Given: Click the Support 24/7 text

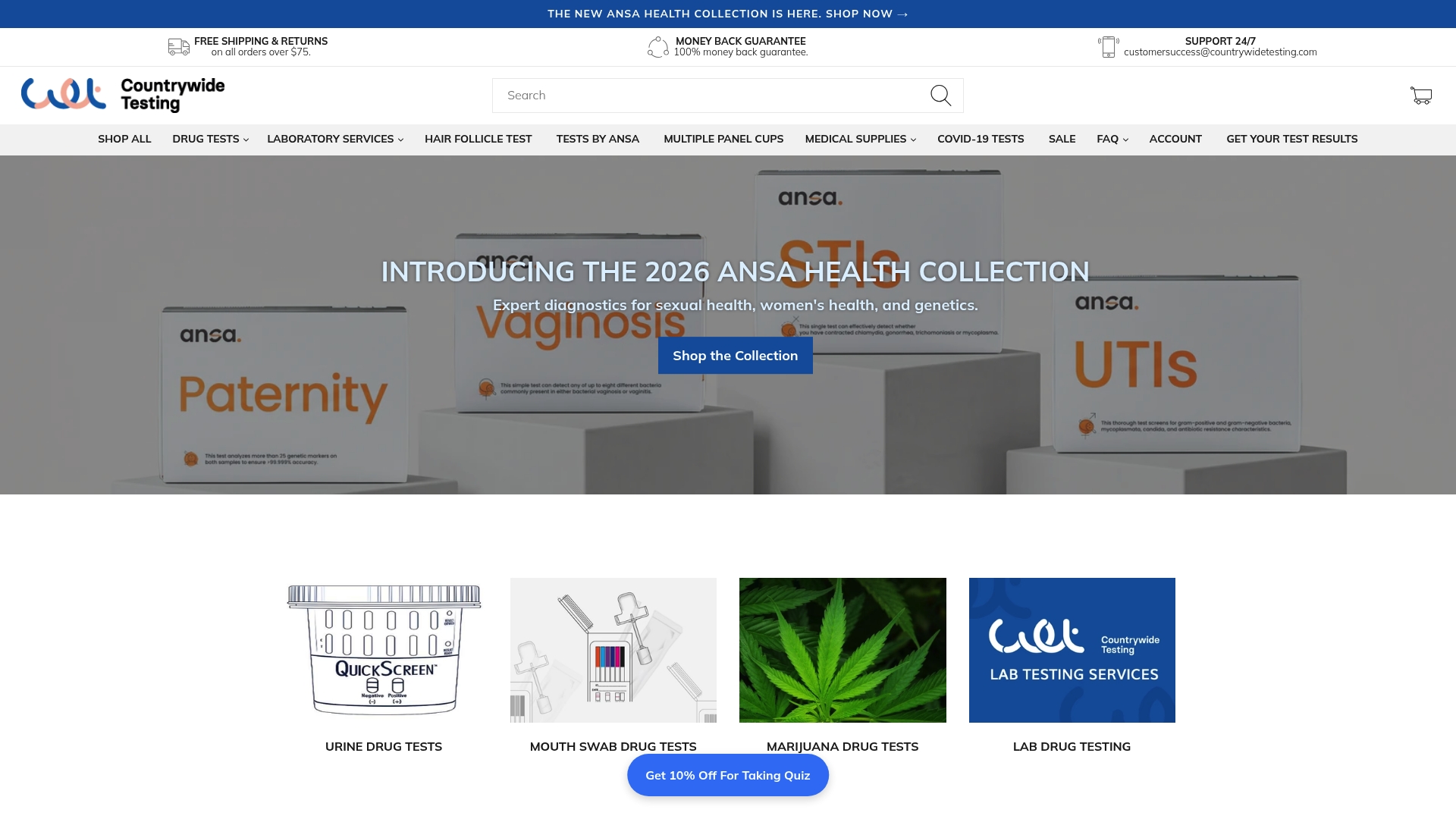Looking at the screenshot, I should [x=1220, y=41].
